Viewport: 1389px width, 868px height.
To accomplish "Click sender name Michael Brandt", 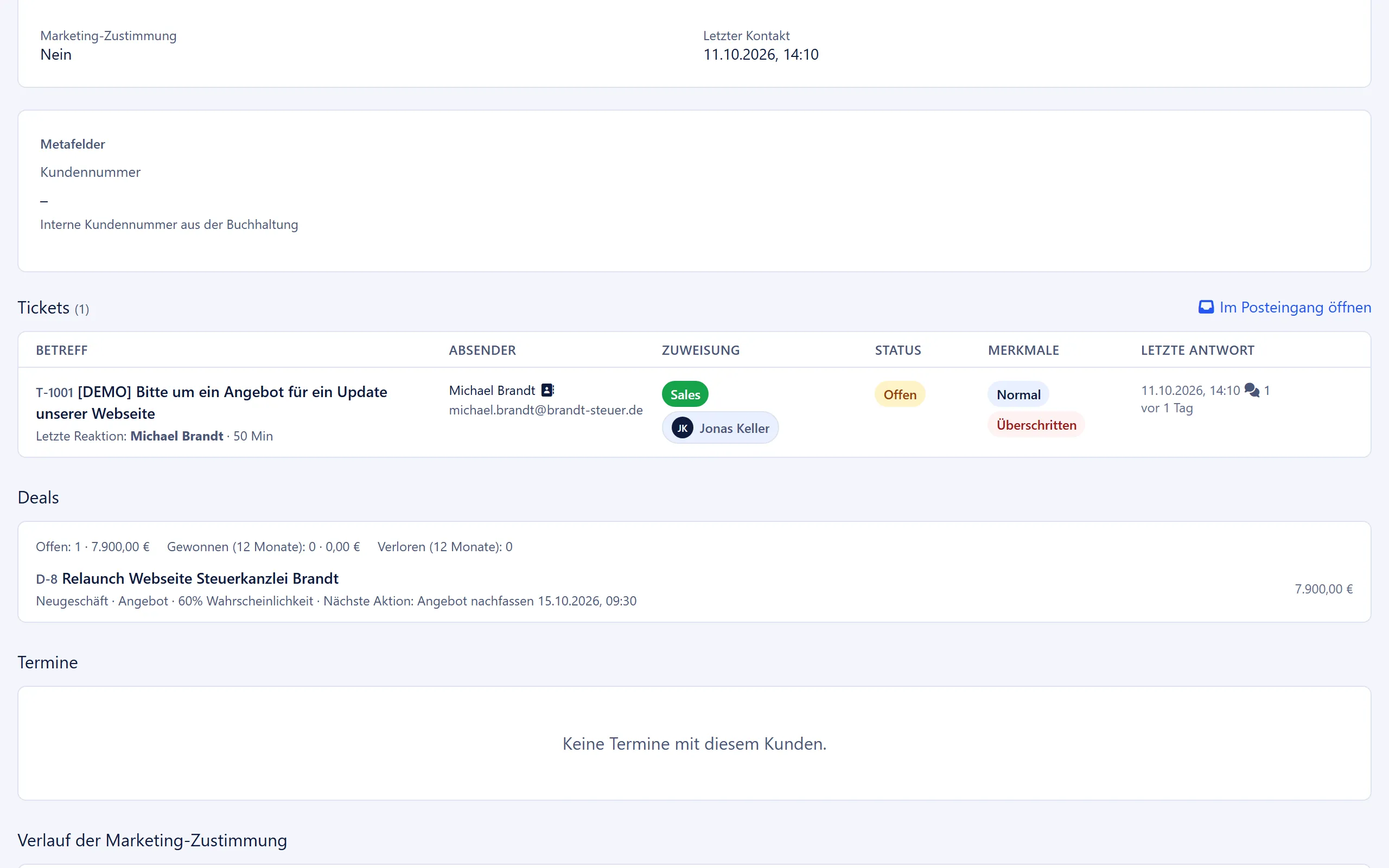I will [x=492, y=391].
